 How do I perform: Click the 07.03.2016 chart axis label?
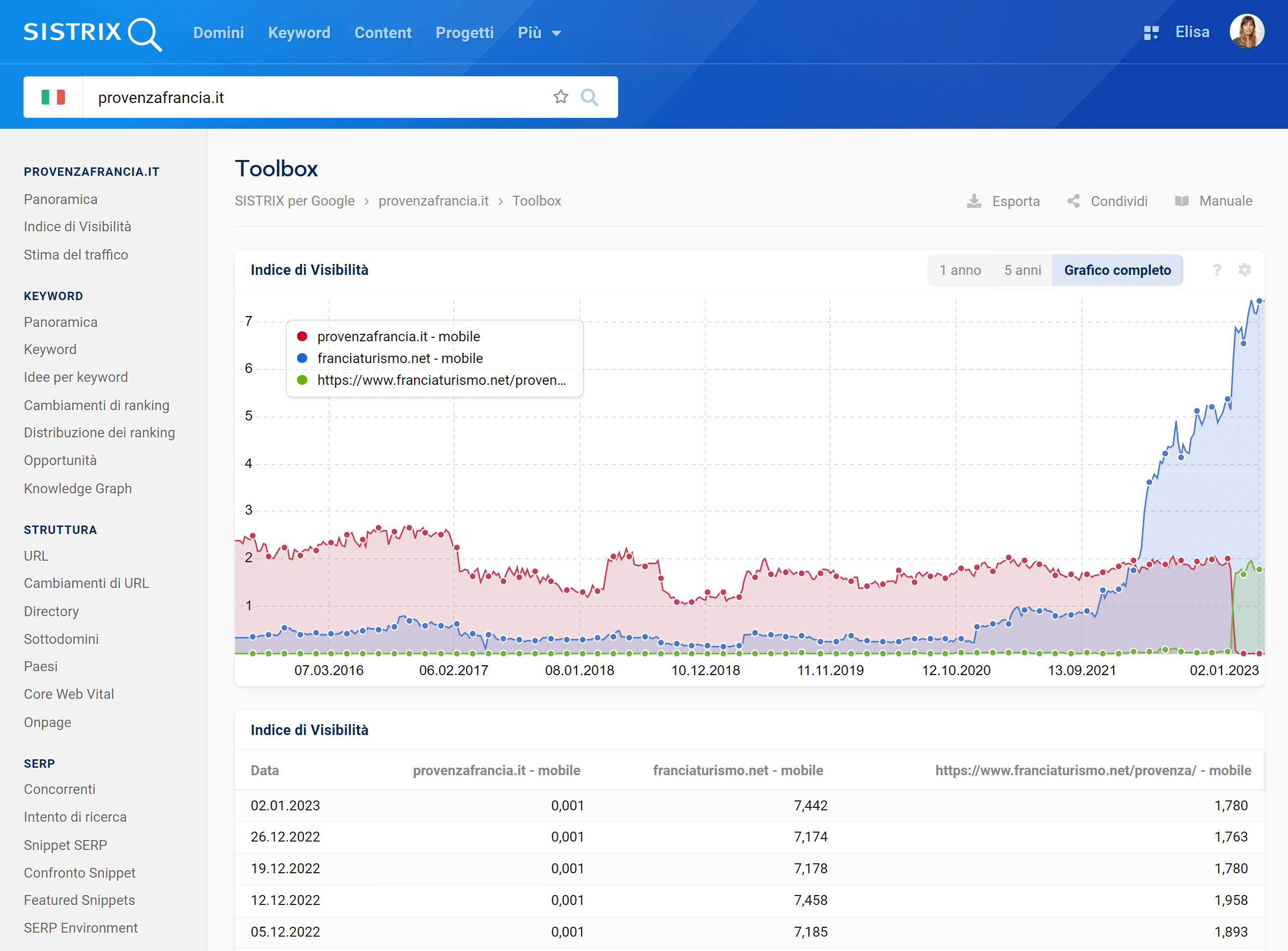coord(329,670)
